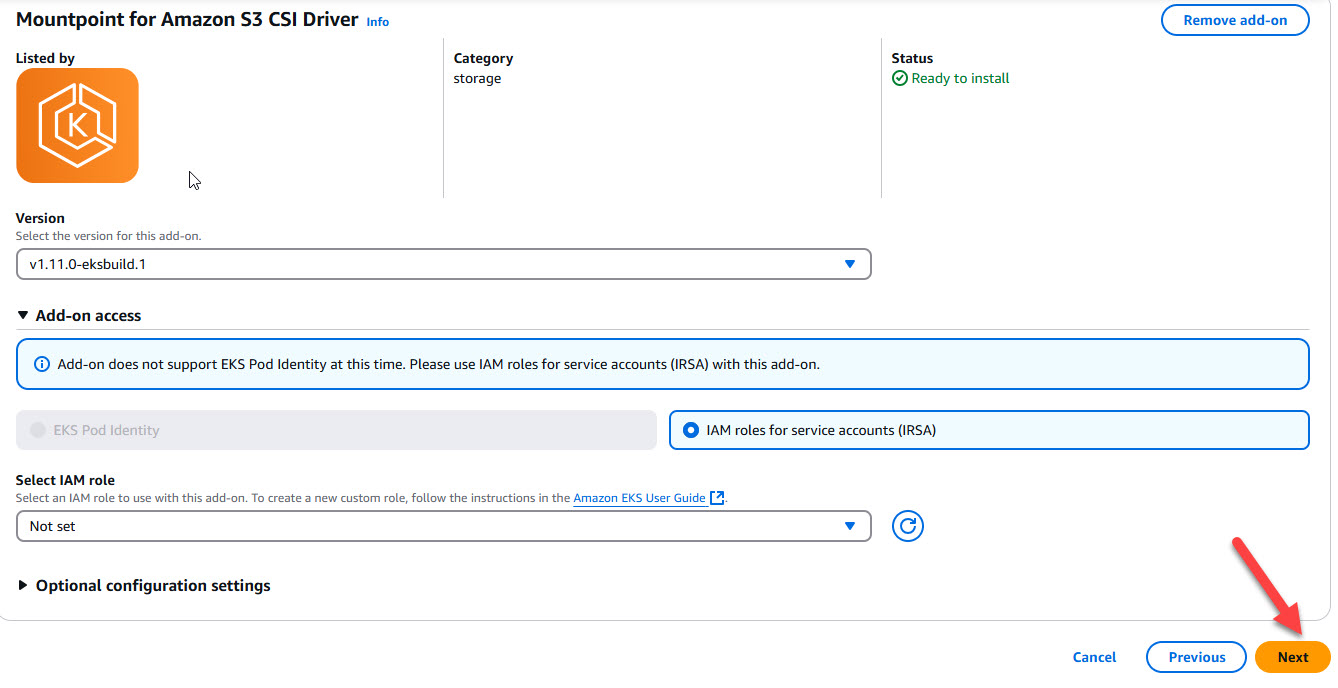Go to the Next step

click(x=1292, y=657)
